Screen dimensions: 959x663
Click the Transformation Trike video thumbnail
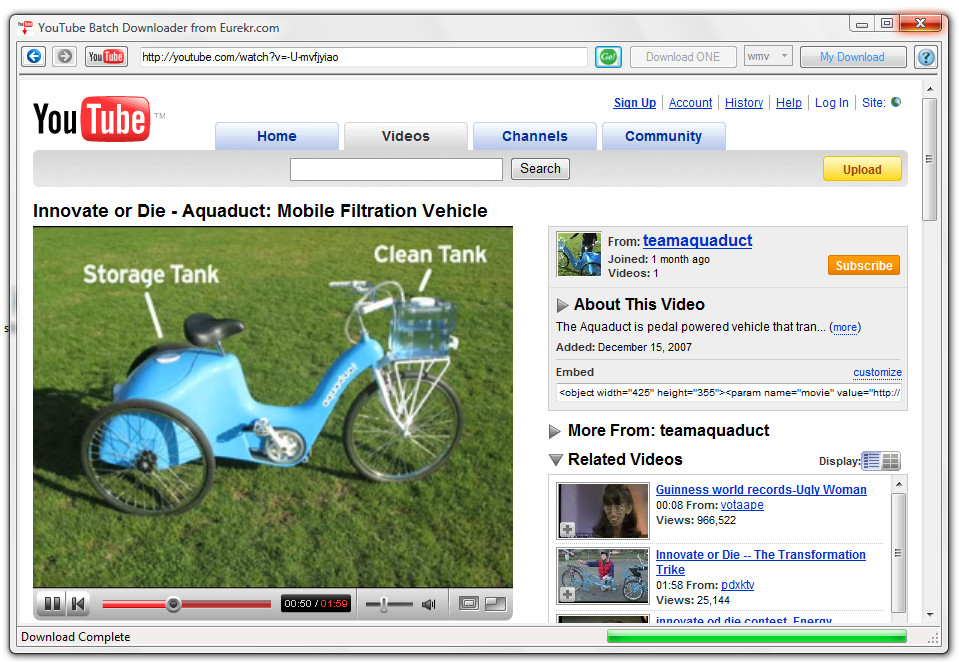click(x=602, y=576)
